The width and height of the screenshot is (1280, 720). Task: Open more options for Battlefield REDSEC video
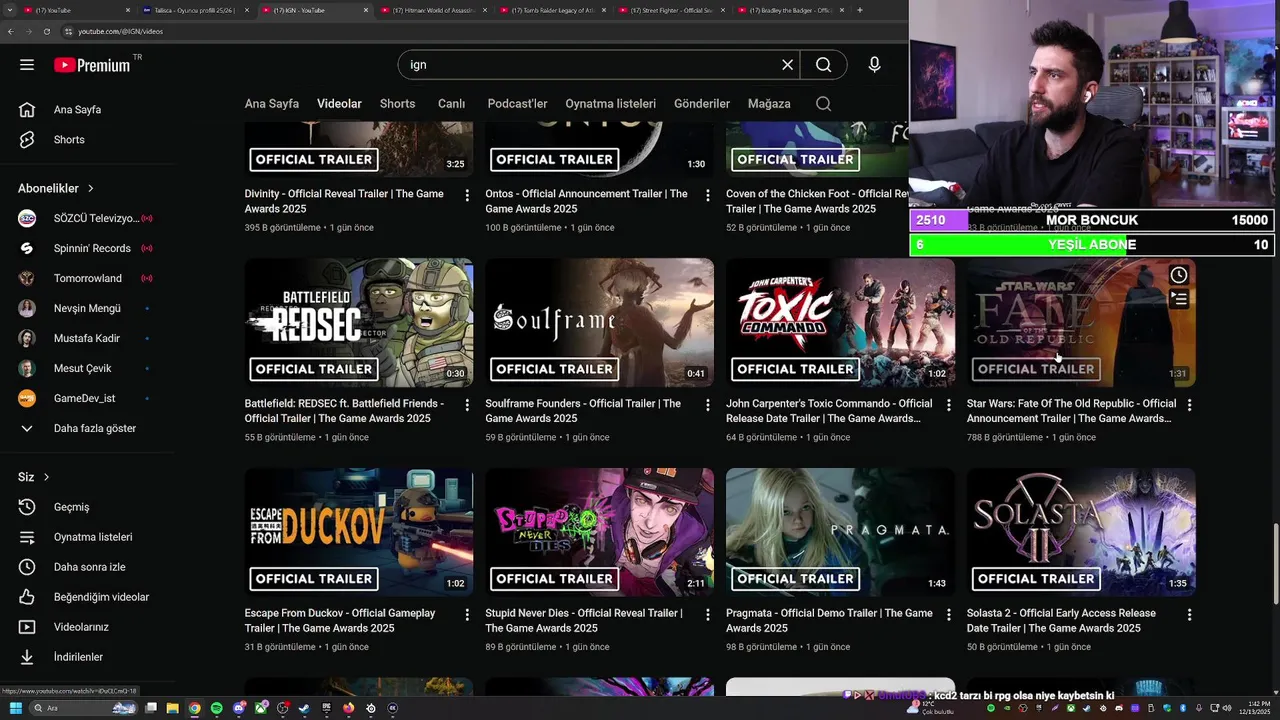(467, 405)
